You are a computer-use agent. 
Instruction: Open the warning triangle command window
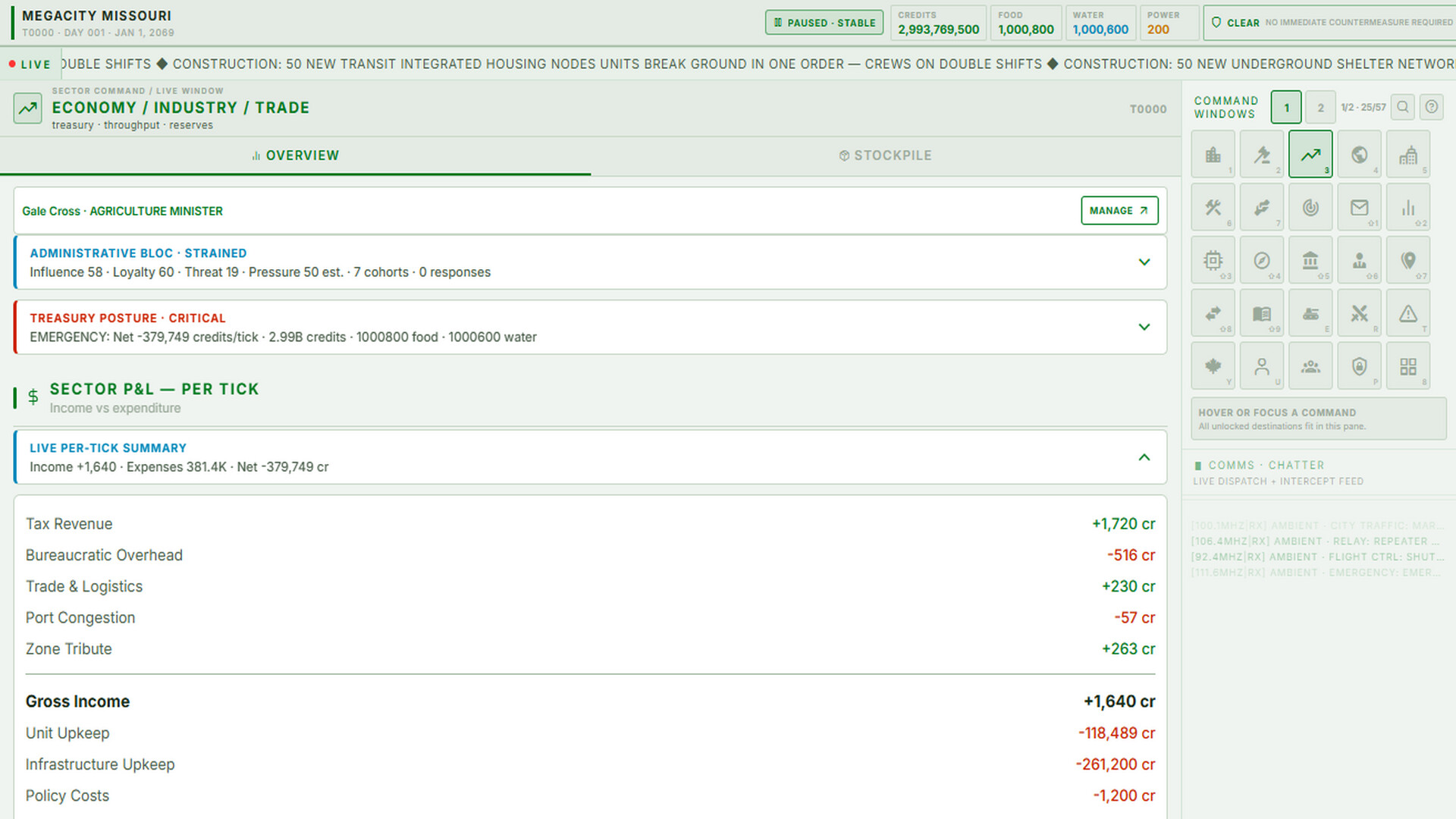pyautogui.click(x=1408, y=313)
